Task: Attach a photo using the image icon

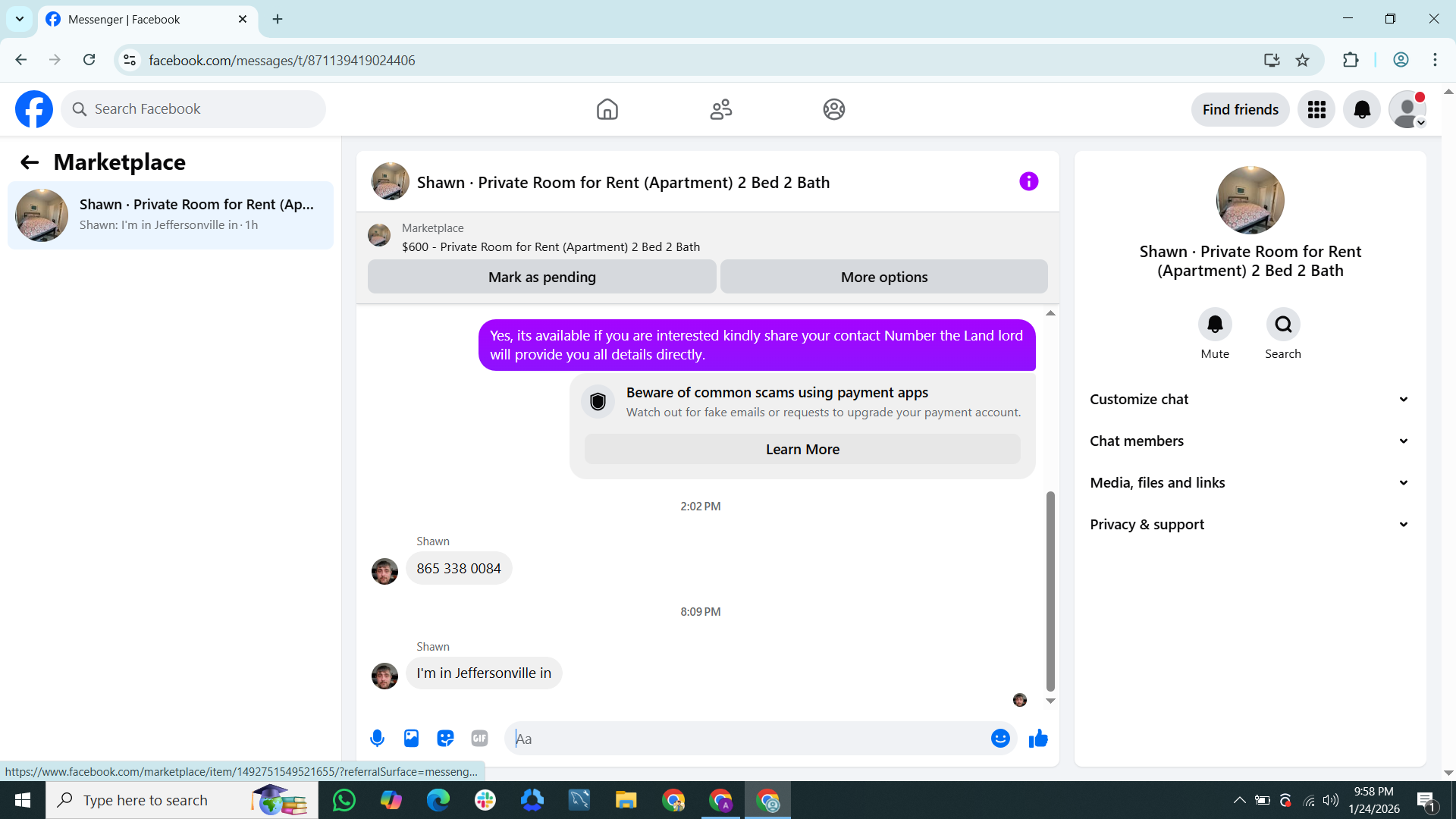Action: click(x=411, y=739)
